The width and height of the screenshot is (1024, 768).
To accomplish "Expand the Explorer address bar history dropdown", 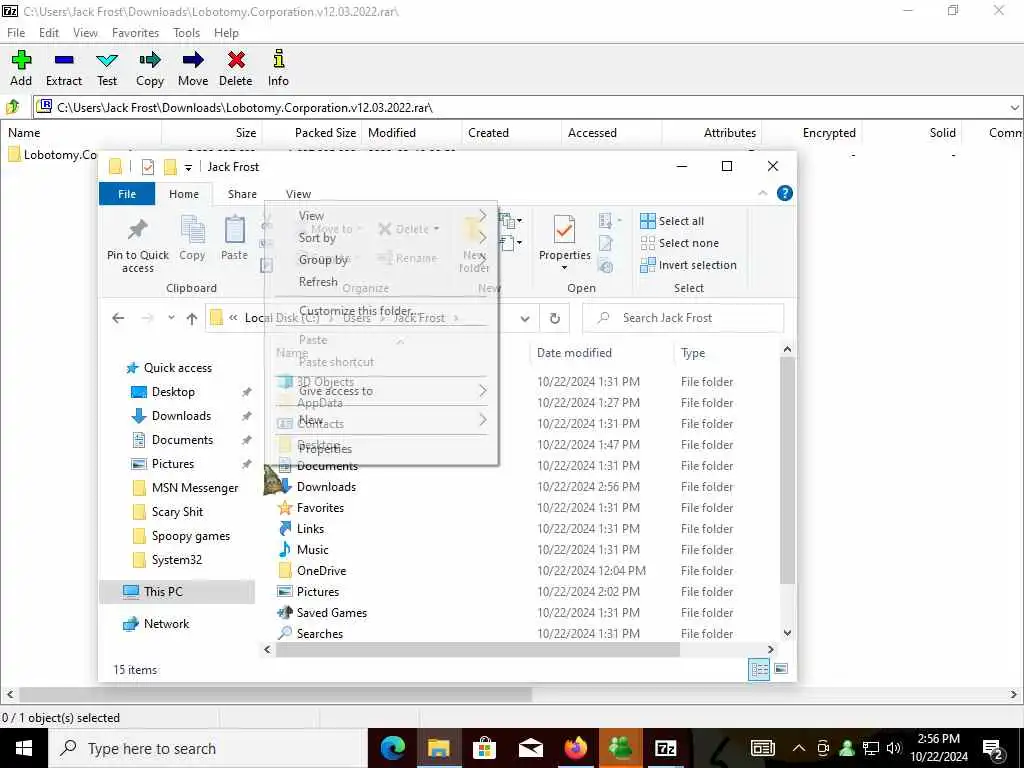I will point(524,318).
